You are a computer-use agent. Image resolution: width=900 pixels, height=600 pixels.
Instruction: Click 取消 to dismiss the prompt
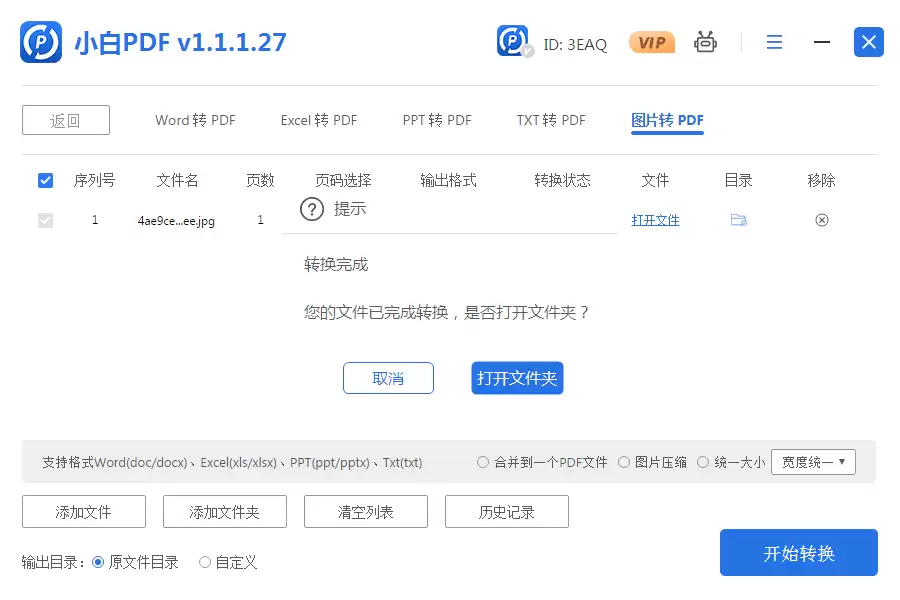click(x=388, y=378)
